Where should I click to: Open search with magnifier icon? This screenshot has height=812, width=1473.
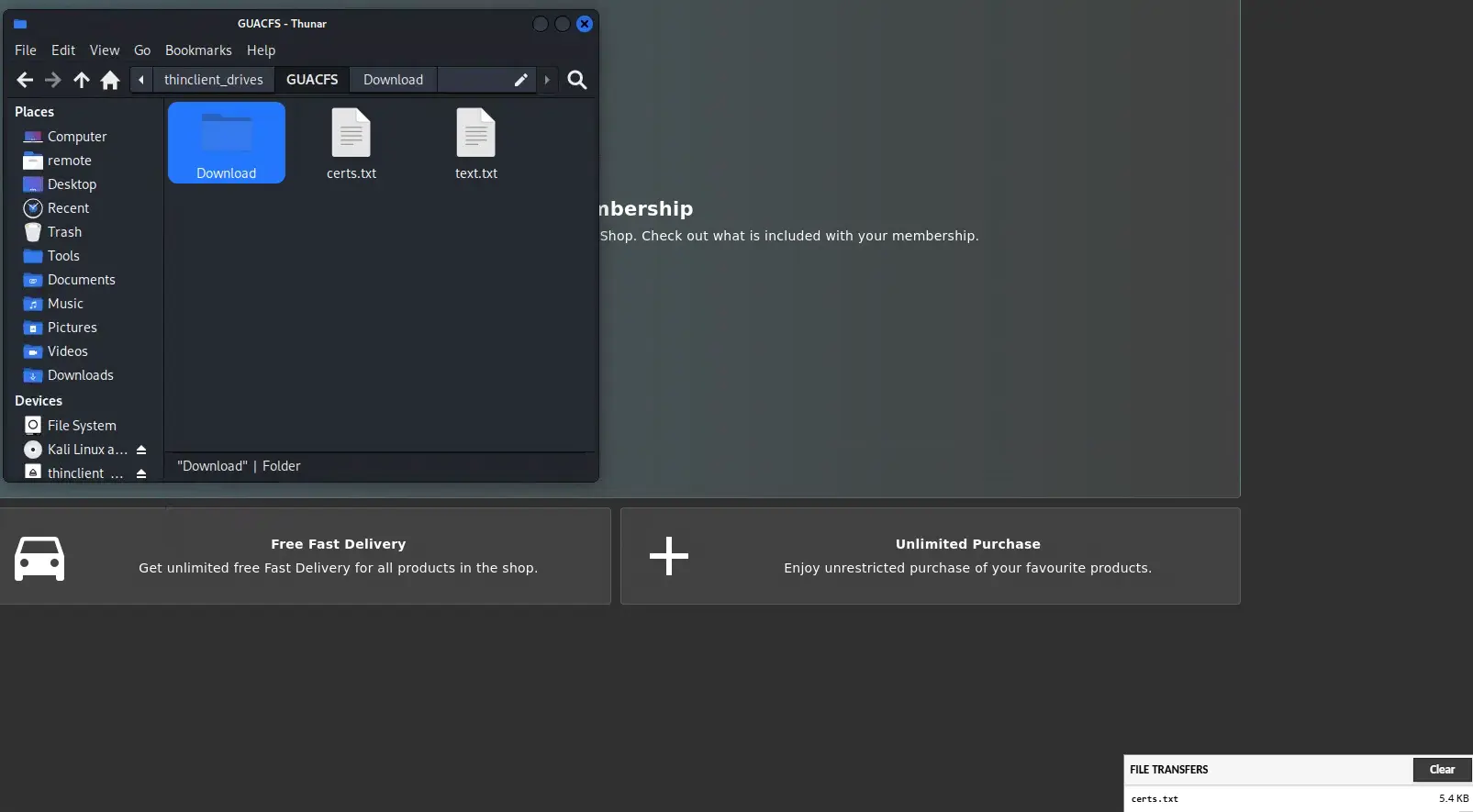(577, 80)
